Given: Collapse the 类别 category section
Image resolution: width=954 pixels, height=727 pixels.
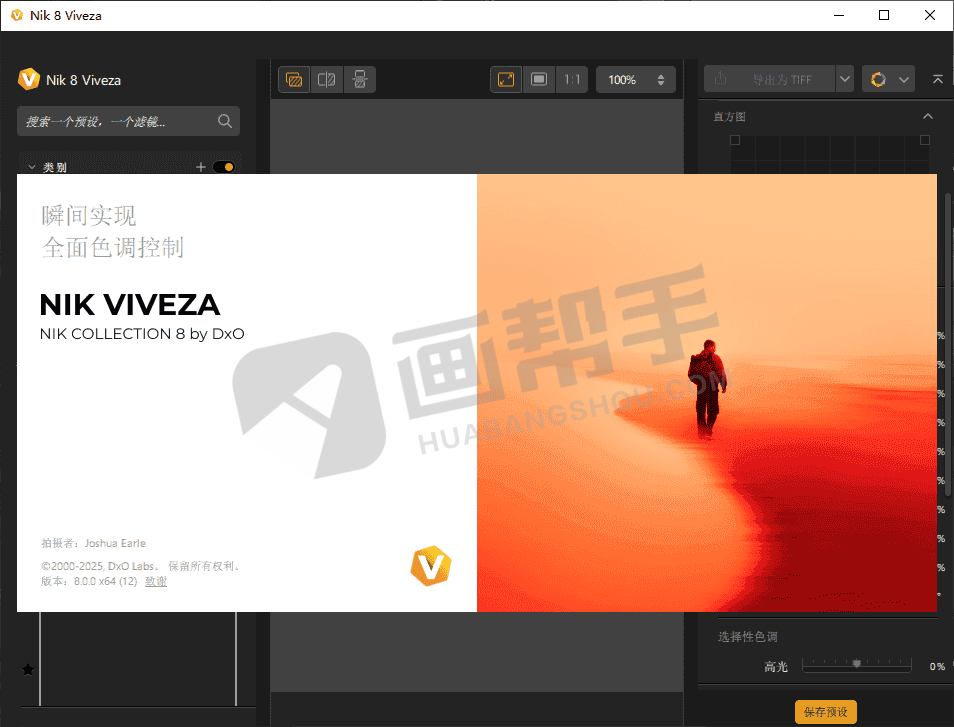Looking at the screenshot, I should coord(32,167).
